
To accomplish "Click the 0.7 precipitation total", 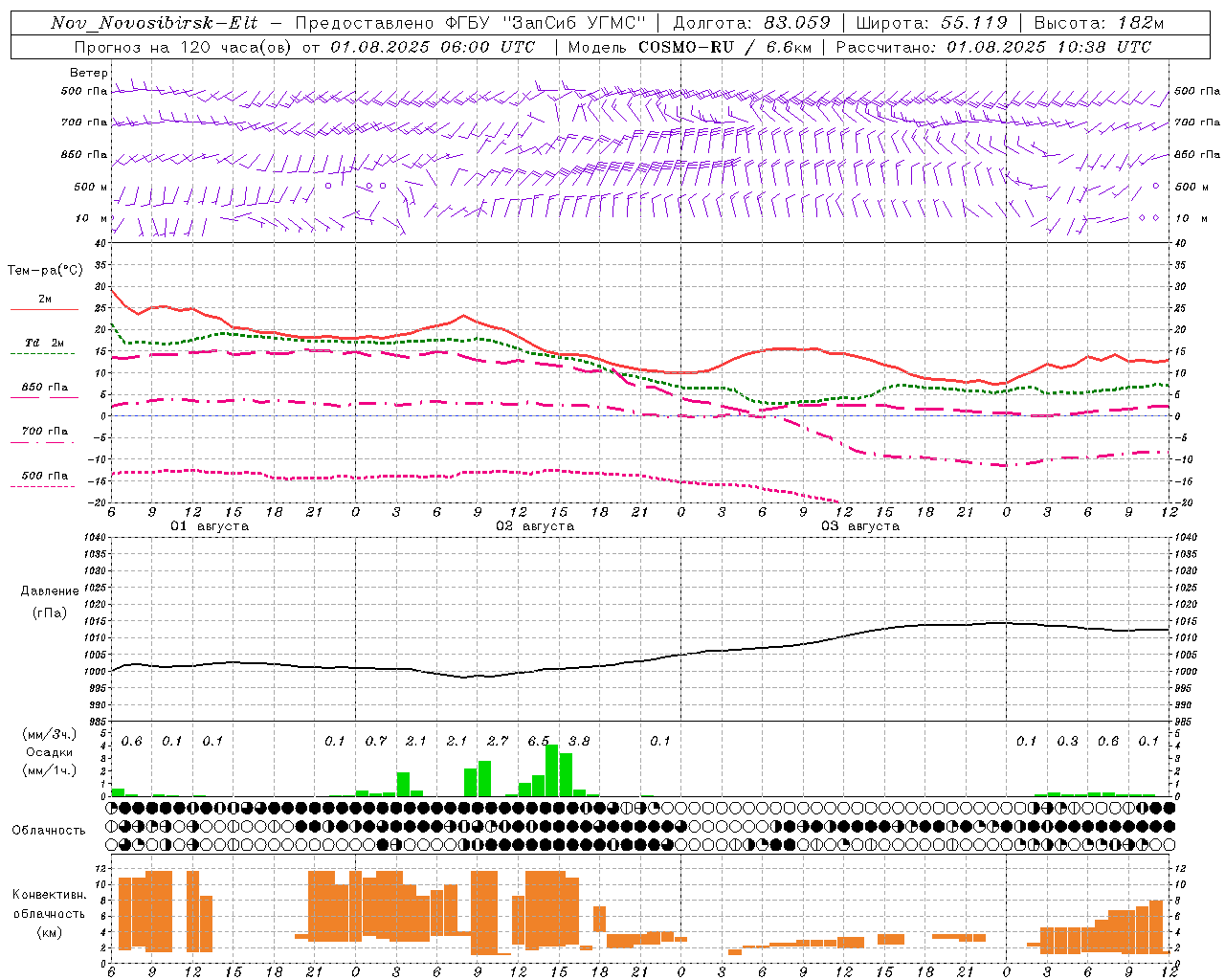I will pyautogui.click(x=376, y=741).
